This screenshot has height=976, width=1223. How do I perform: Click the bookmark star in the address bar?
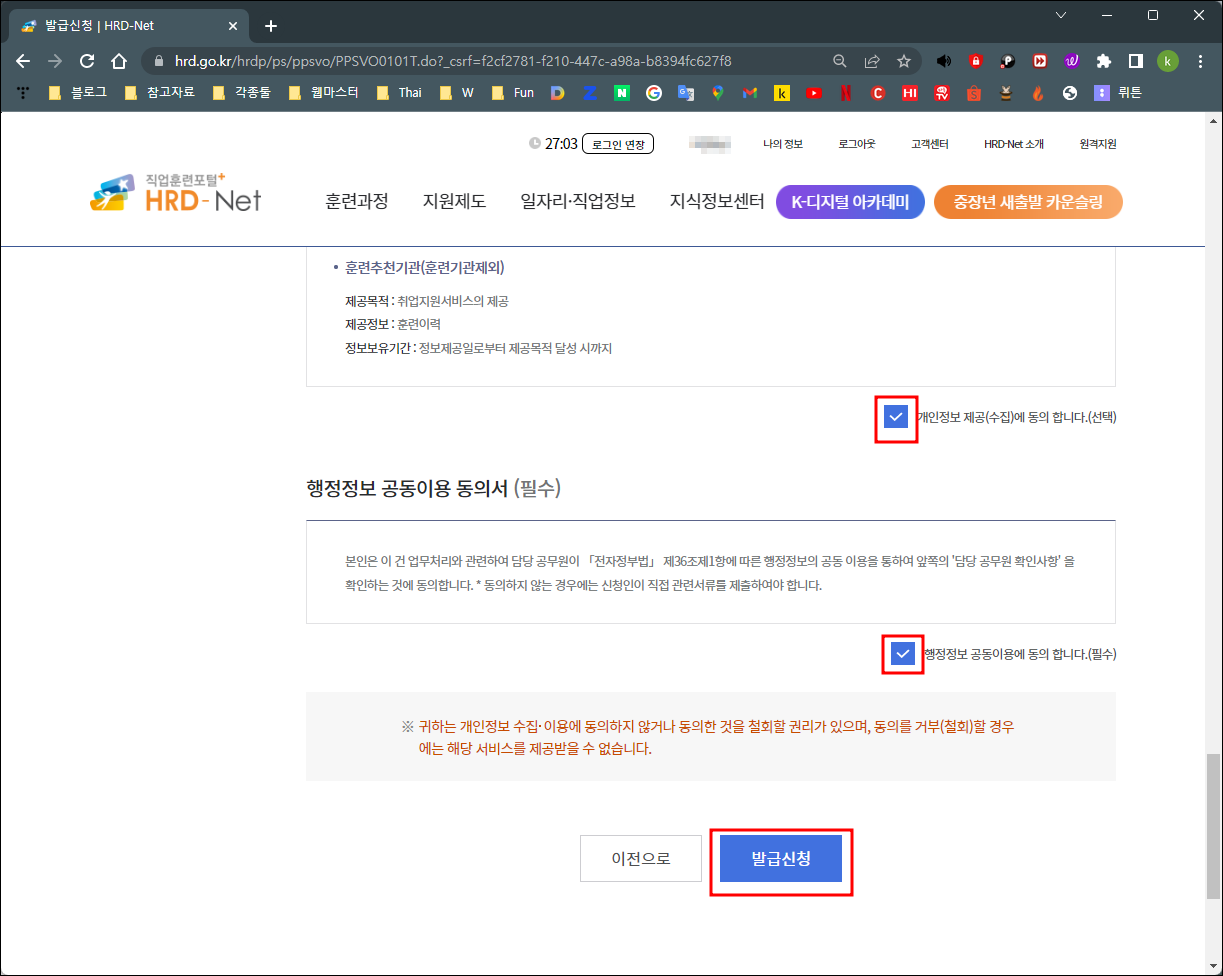coord(903,60)
